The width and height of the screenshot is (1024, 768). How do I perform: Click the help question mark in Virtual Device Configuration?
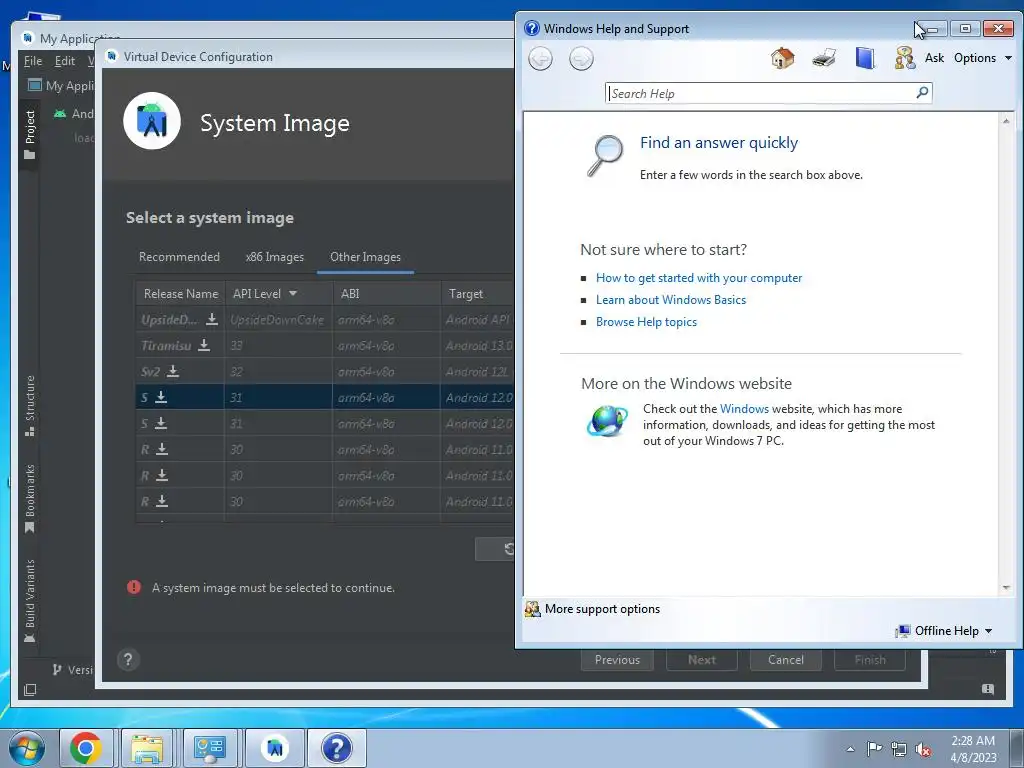pyautogui.click(x=128, y=660)
